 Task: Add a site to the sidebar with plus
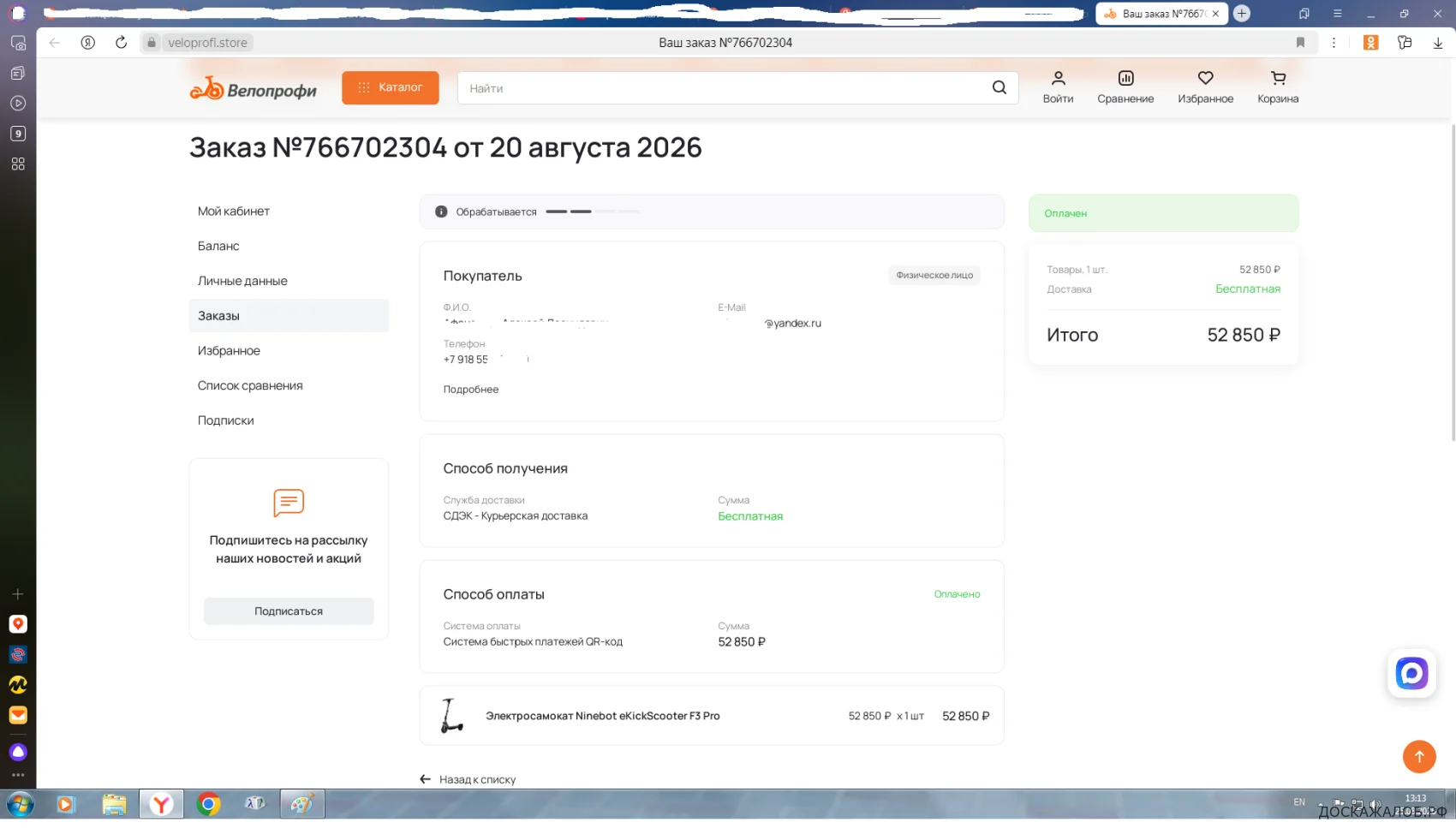coord(18,593)
